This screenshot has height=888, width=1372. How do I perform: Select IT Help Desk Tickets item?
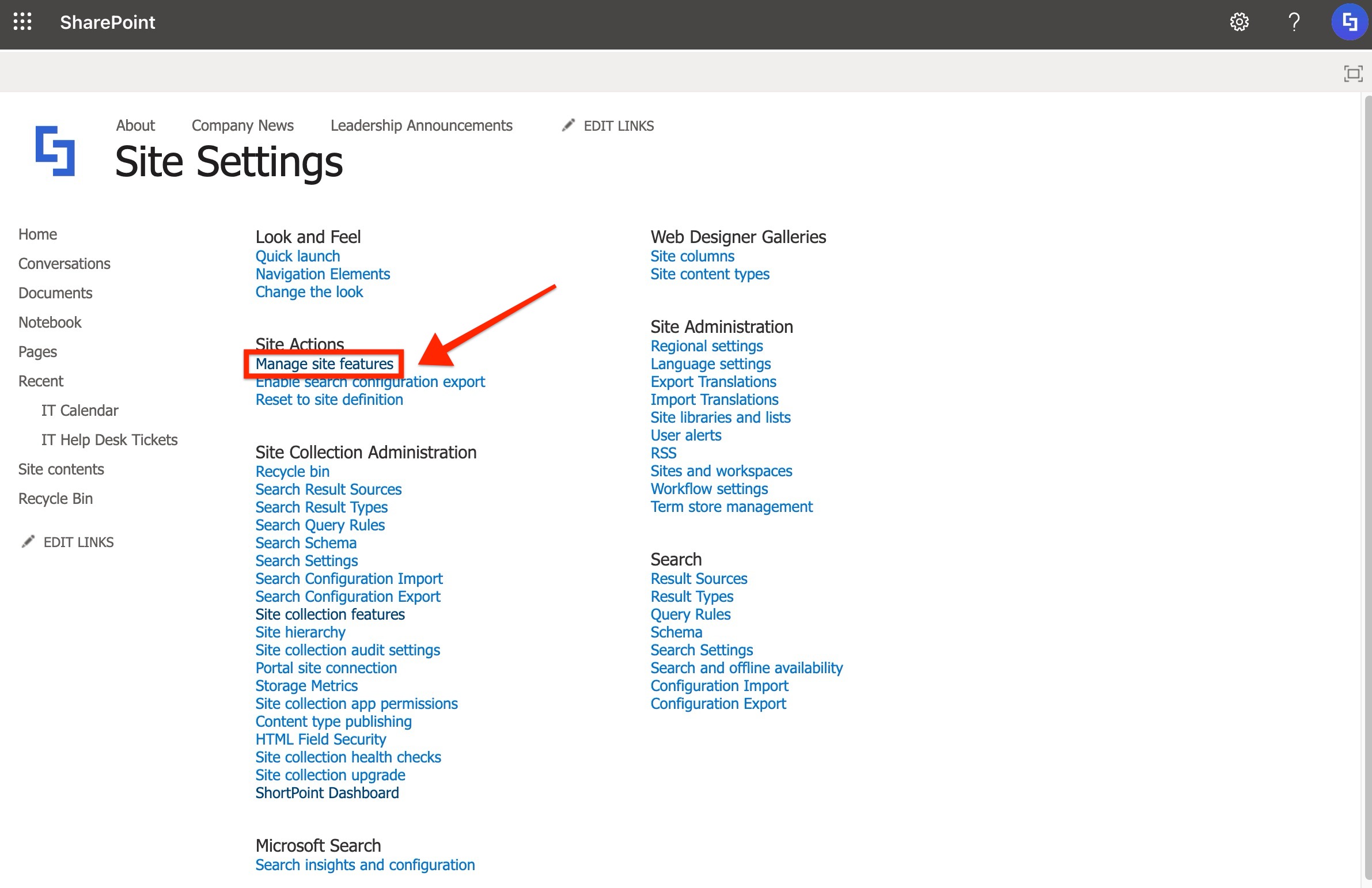pyautogui.click(x=109, y=439)
